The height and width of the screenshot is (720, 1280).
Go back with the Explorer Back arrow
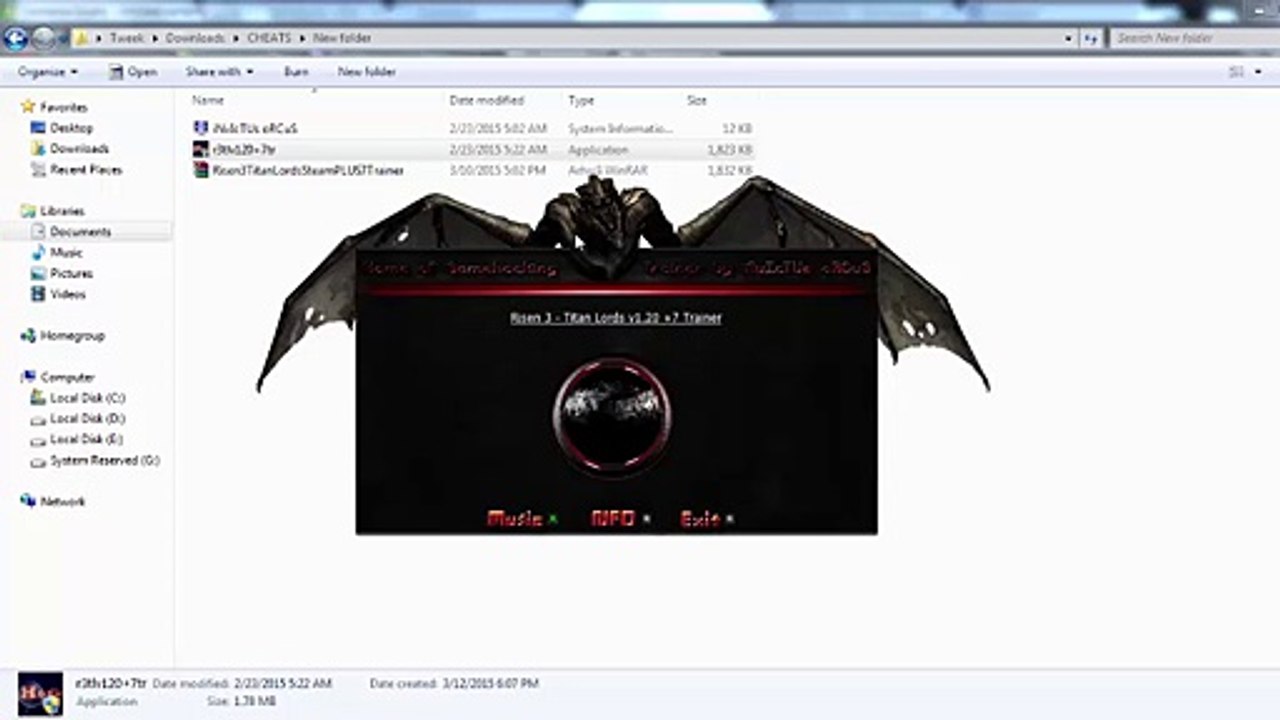click(16, 38)
